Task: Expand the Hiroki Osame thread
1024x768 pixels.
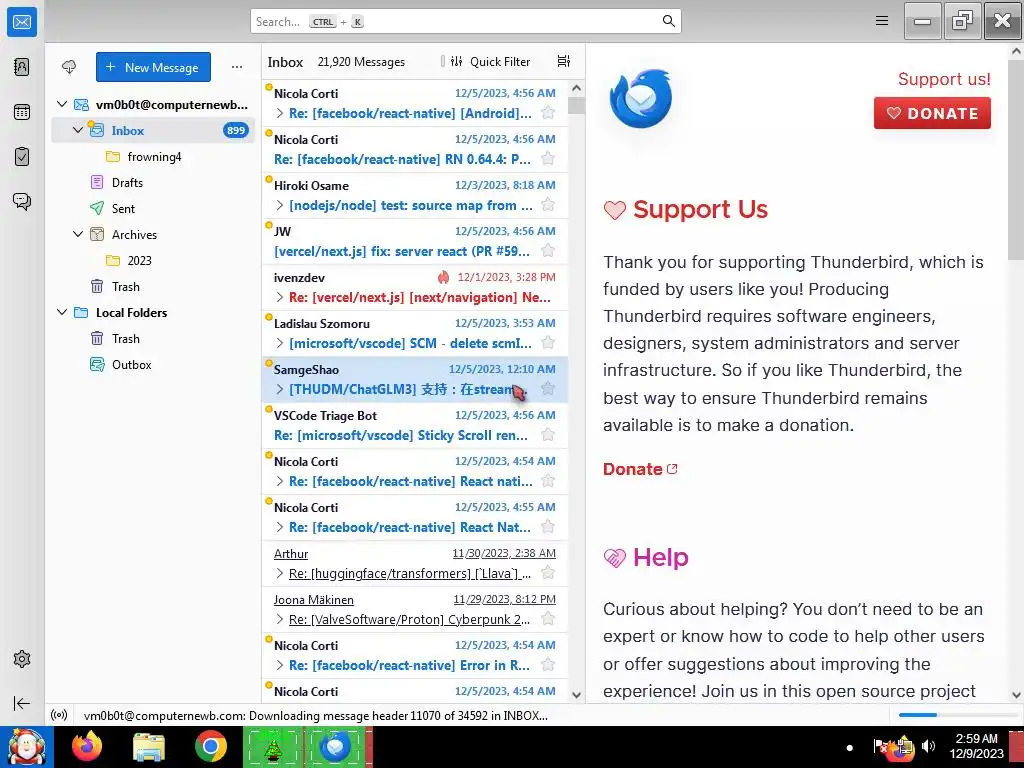Action: point(280,205)
